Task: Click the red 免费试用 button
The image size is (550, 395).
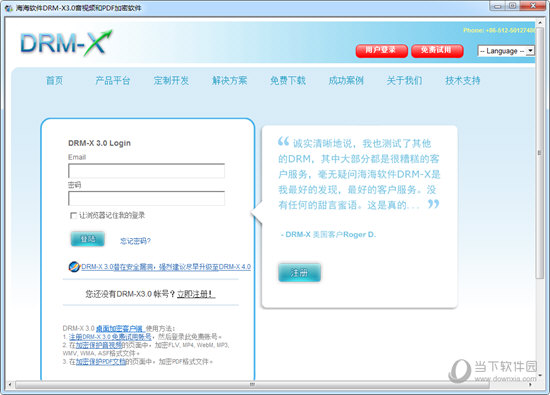Action: coord(437,51)
